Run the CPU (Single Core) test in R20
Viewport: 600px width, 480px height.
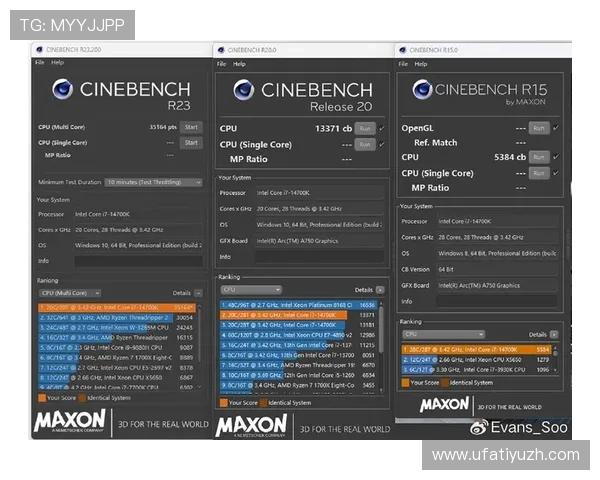tap(365, 144)
